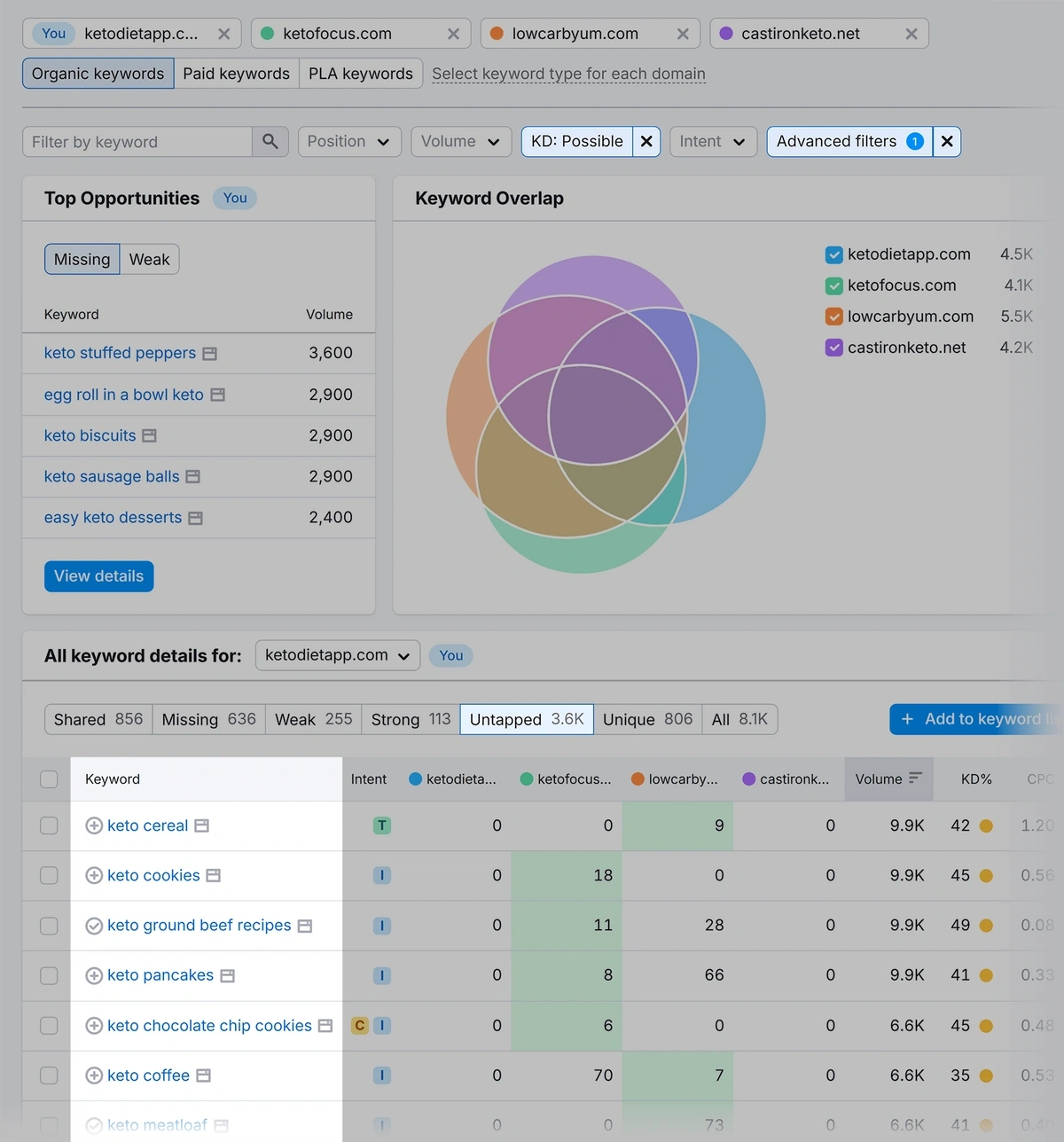Open SERP icon for keto stuffed peppers
This screenshot has width=1064, height=1142.
[210, 354]
